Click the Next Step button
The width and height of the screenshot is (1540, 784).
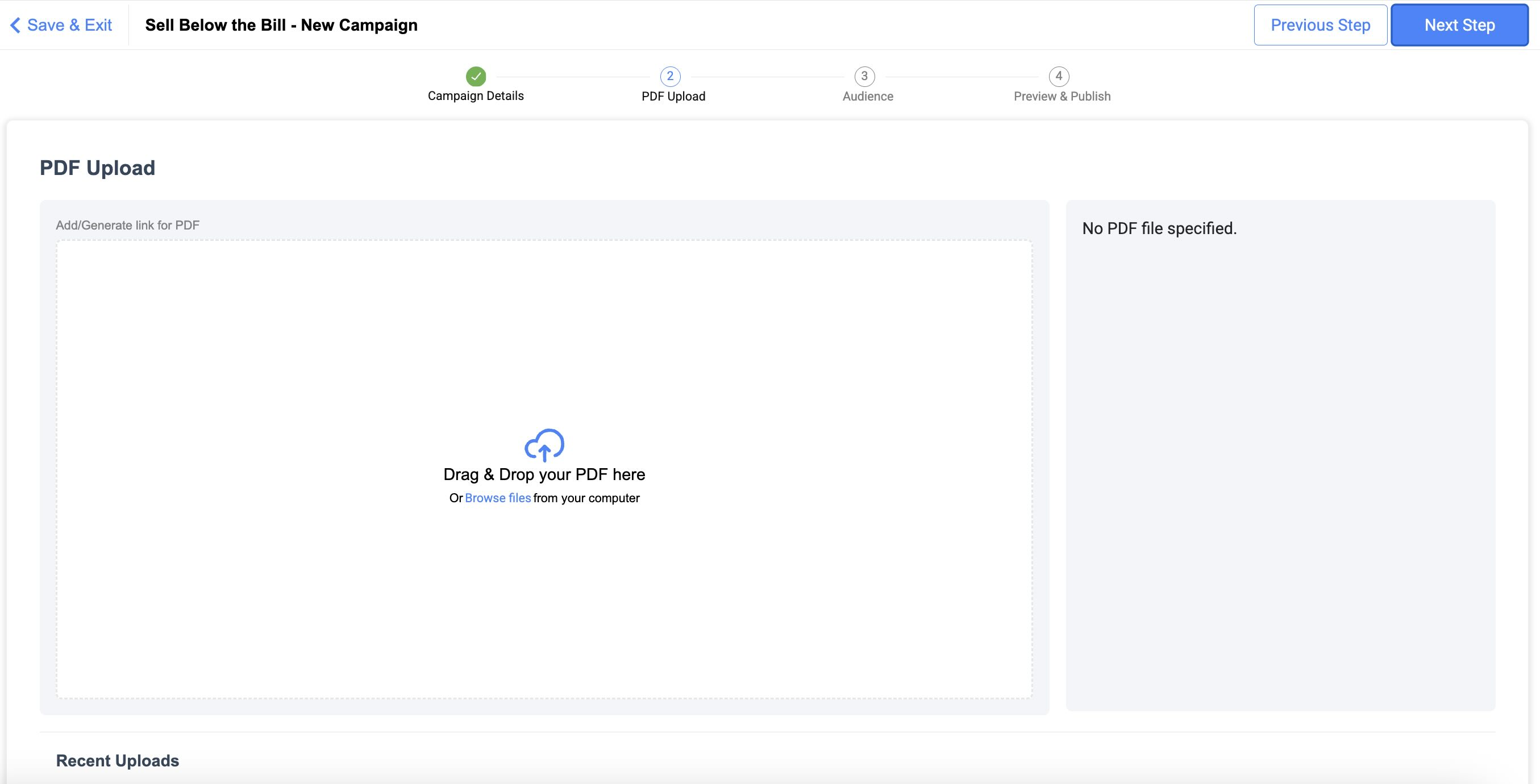tap(1459, 25)
